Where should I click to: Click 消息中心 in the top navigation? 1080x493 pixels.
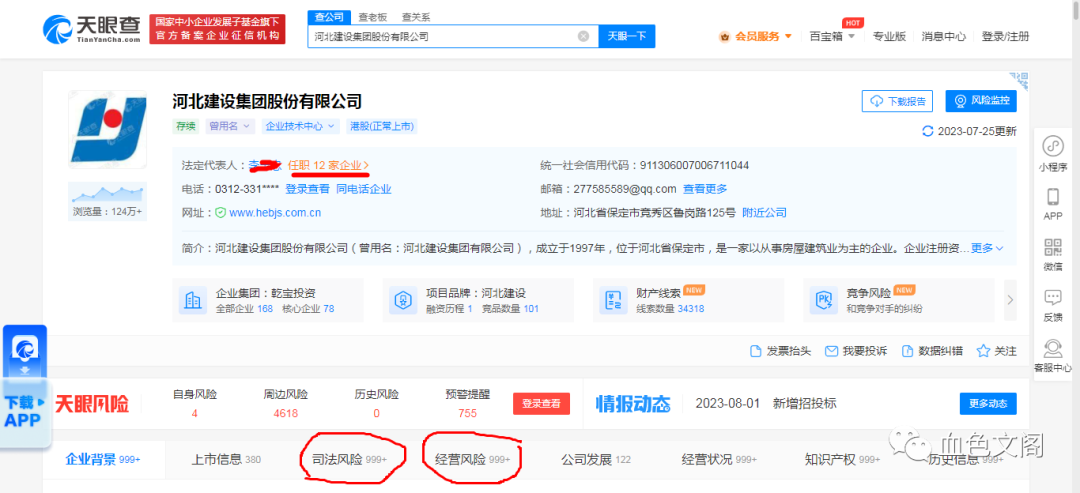(x=944, y=36)
